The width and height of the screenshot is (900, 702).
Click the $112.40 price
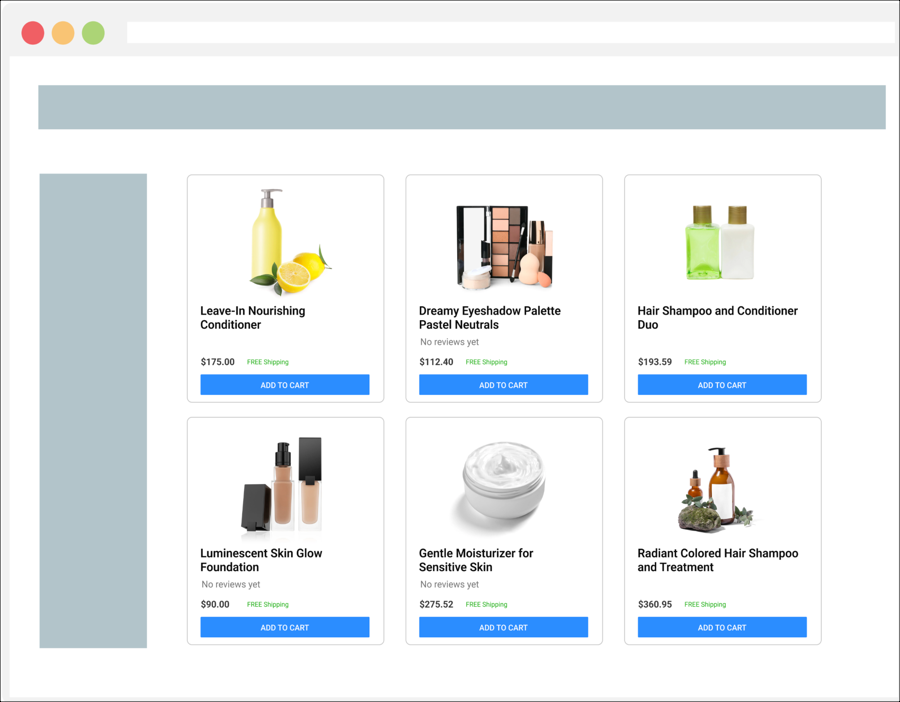[x=436, y=362]
